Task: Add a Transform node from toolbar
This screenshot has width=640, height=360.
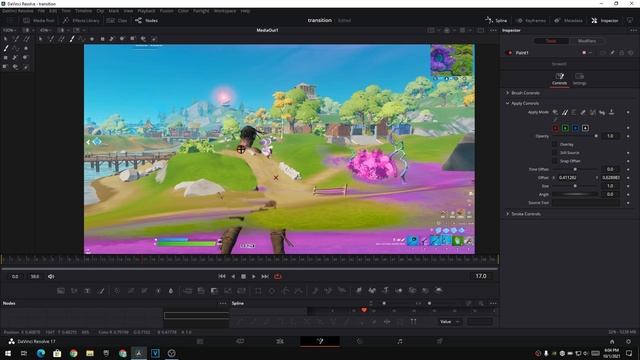Action: 242,291
